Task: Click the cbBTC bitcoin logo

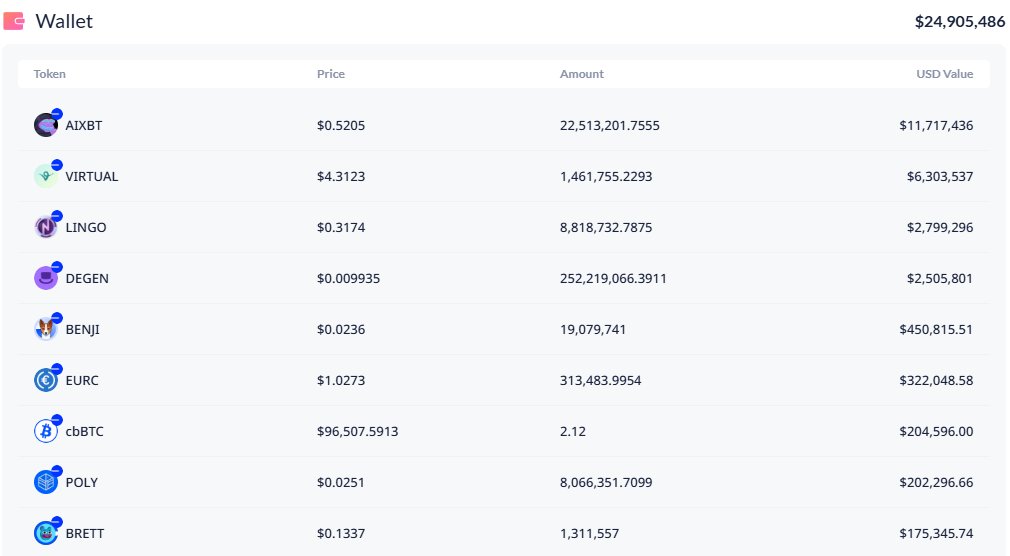Action: click(x=46, y=431)
